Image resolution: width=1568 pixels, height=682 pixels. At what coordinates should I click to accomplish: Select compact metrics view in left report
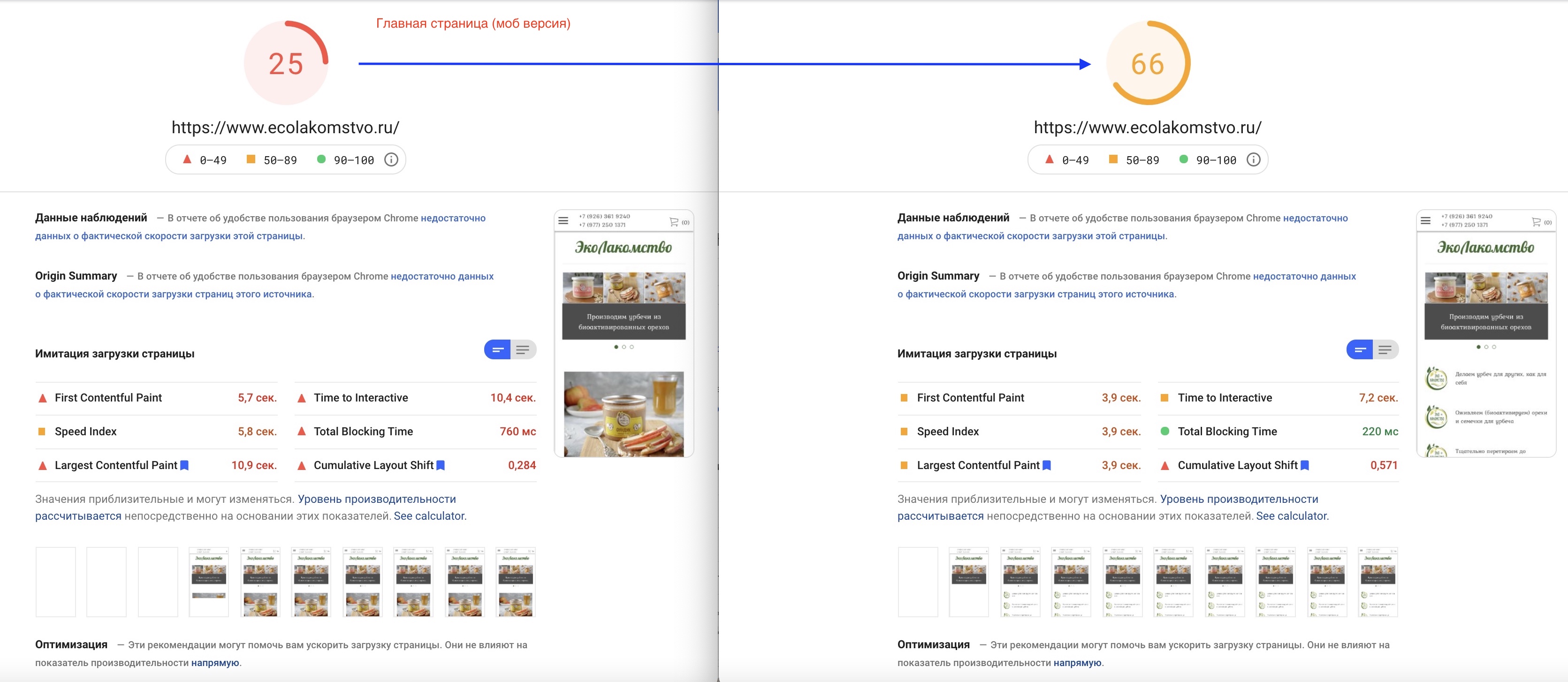tap(497, 350)
